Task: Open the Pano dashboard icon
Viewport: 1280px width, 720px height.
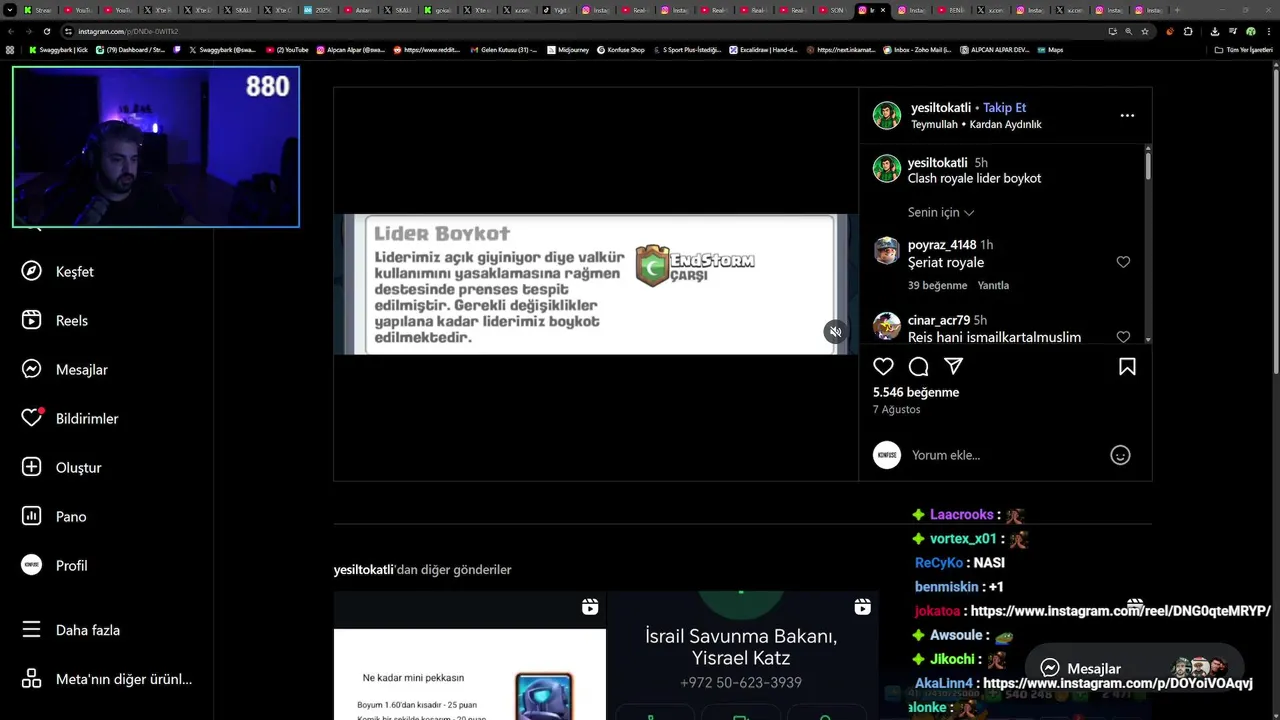Action: point(32,516)
